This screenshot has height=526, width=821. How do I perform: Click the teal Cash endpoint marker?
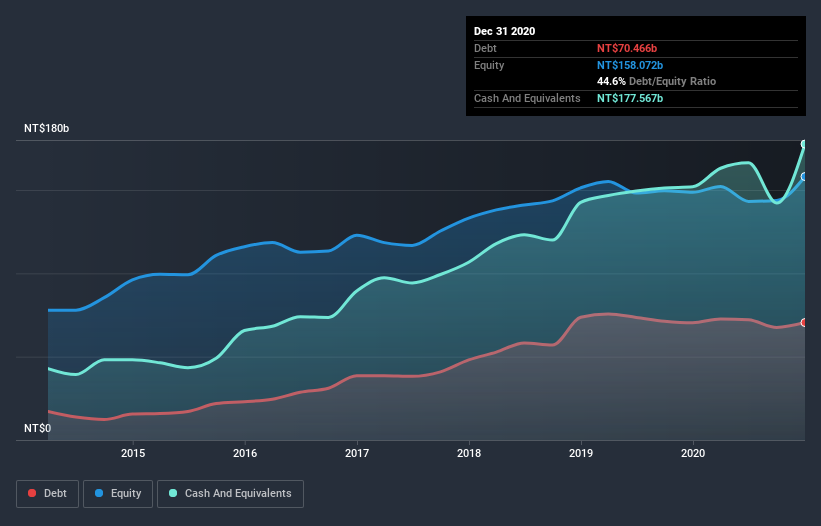[804, 144]
